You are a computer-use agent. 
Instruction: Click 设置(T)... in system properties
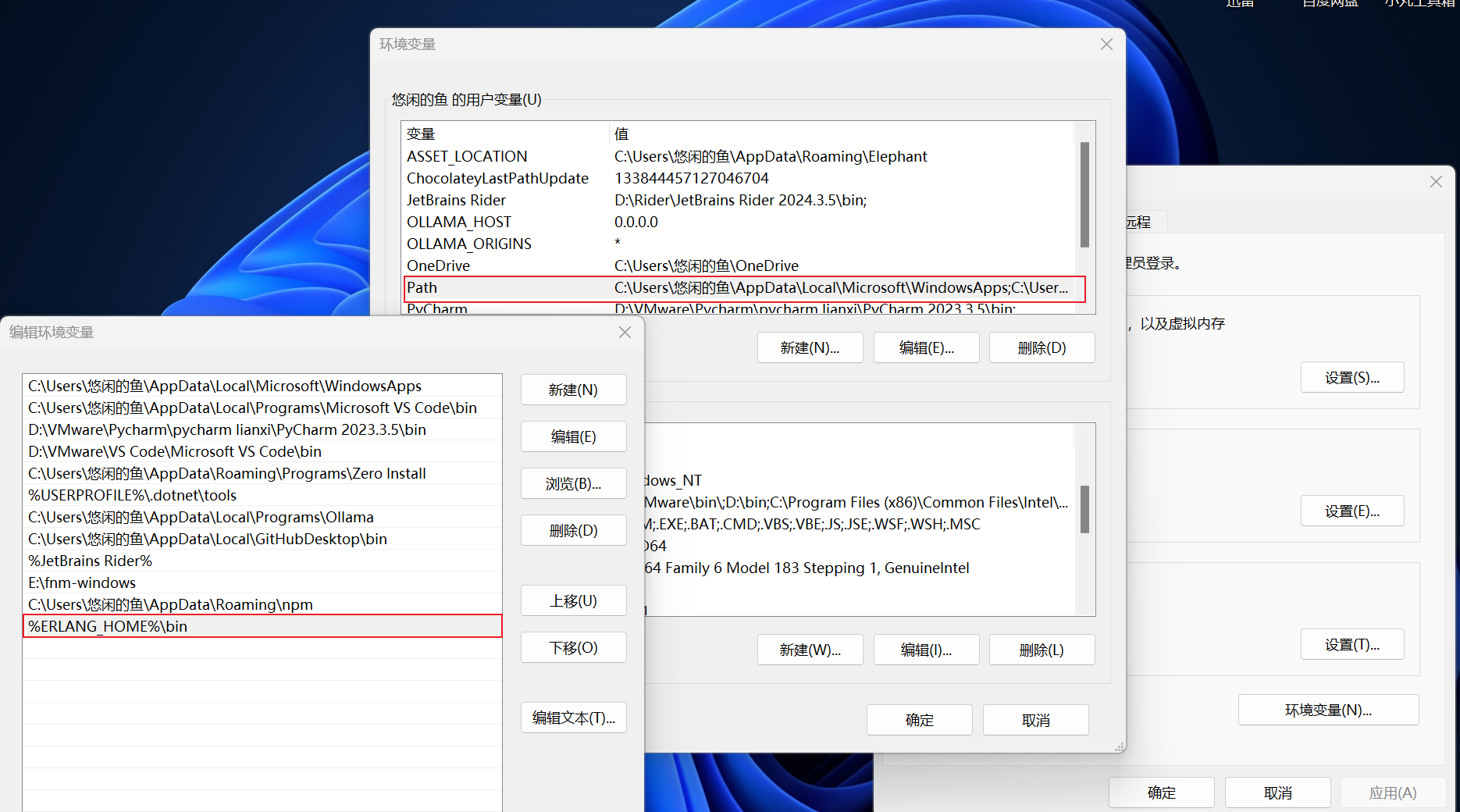tap(1352, 644)
